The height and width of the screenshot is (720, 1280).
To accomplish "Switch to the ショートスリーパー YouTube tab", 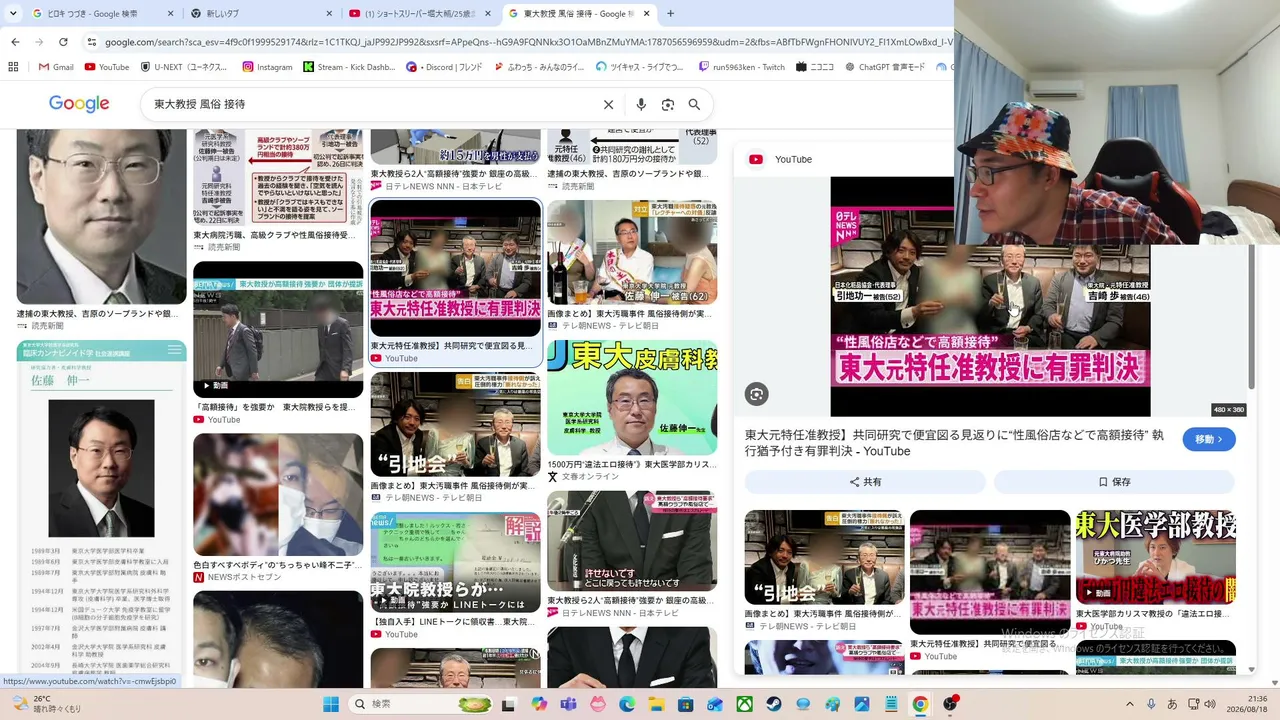I will 420,14.
